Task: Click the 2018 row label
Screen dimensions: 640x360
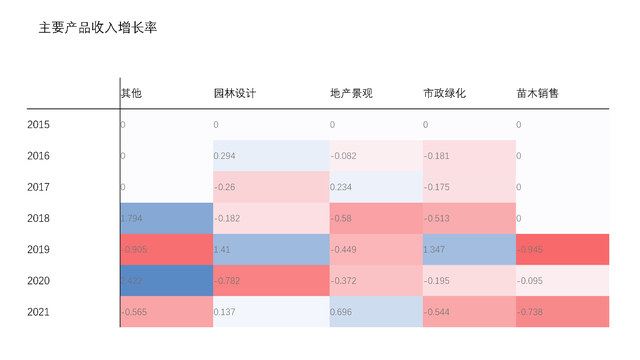Action: pos(38,218)
